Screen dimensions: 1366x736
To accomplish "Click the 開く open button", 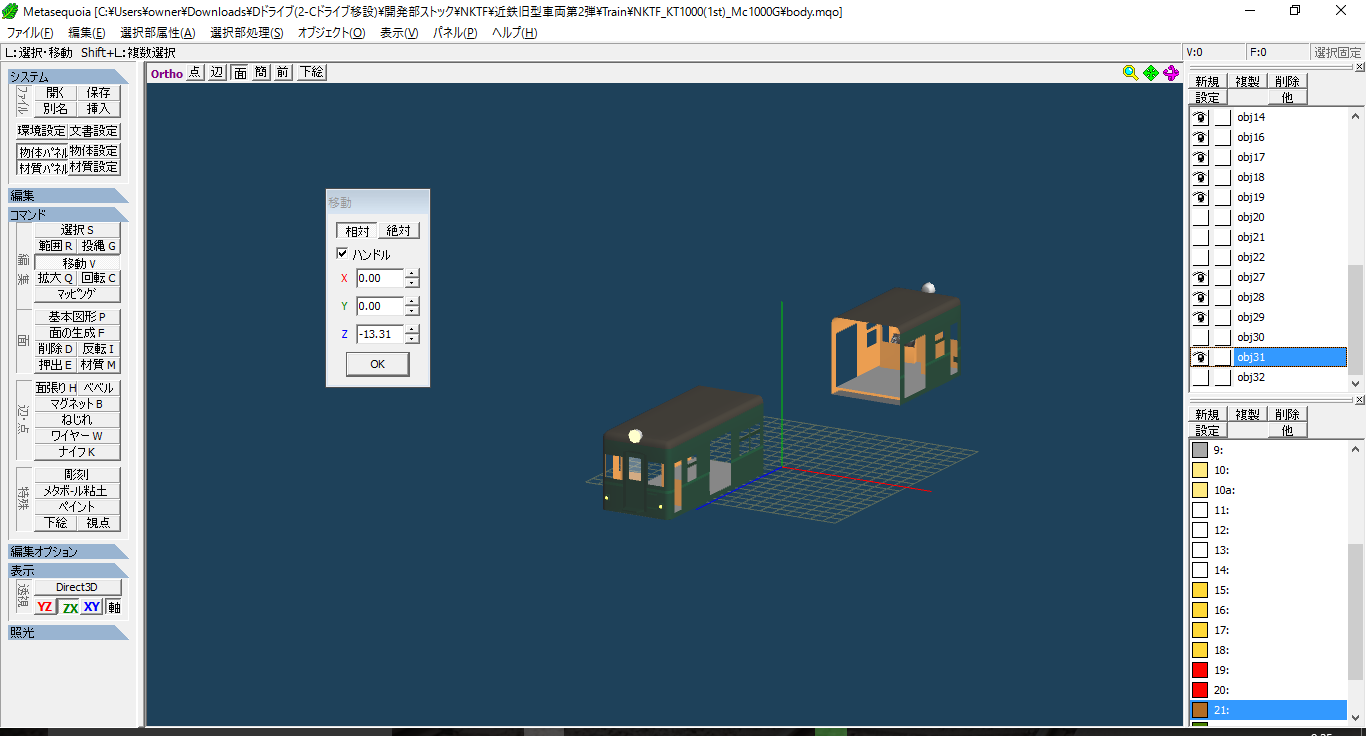I will coord(55,93).
